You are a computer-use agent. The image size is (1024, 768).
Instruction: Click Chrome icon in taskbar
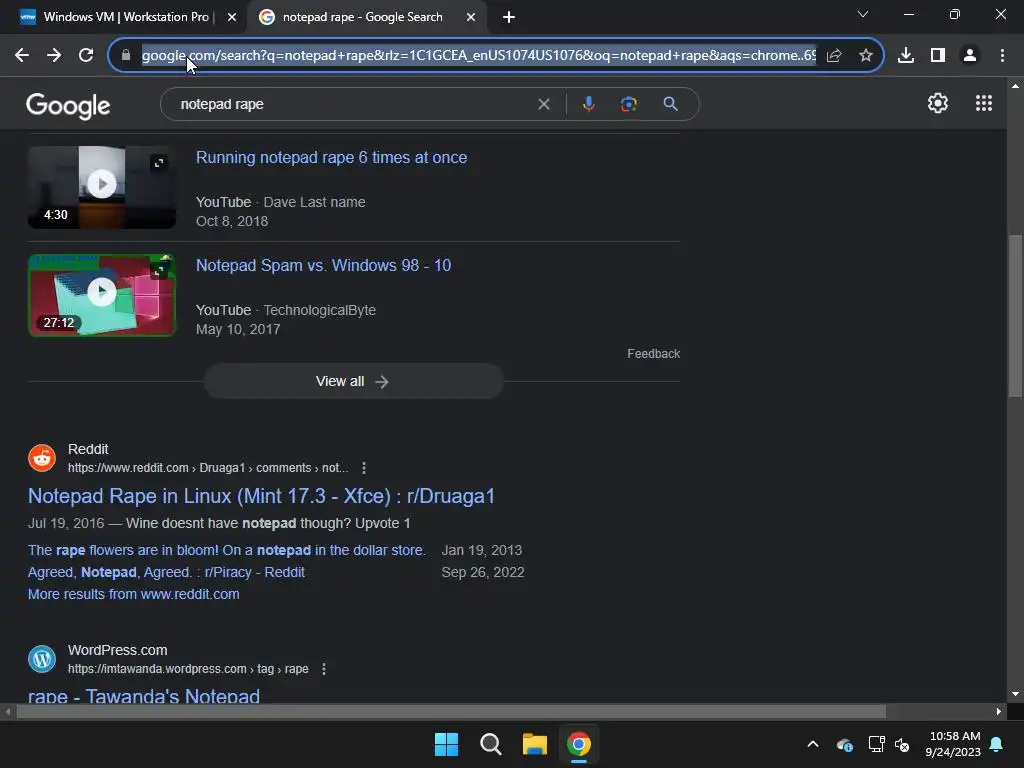(x=579, y=744)
